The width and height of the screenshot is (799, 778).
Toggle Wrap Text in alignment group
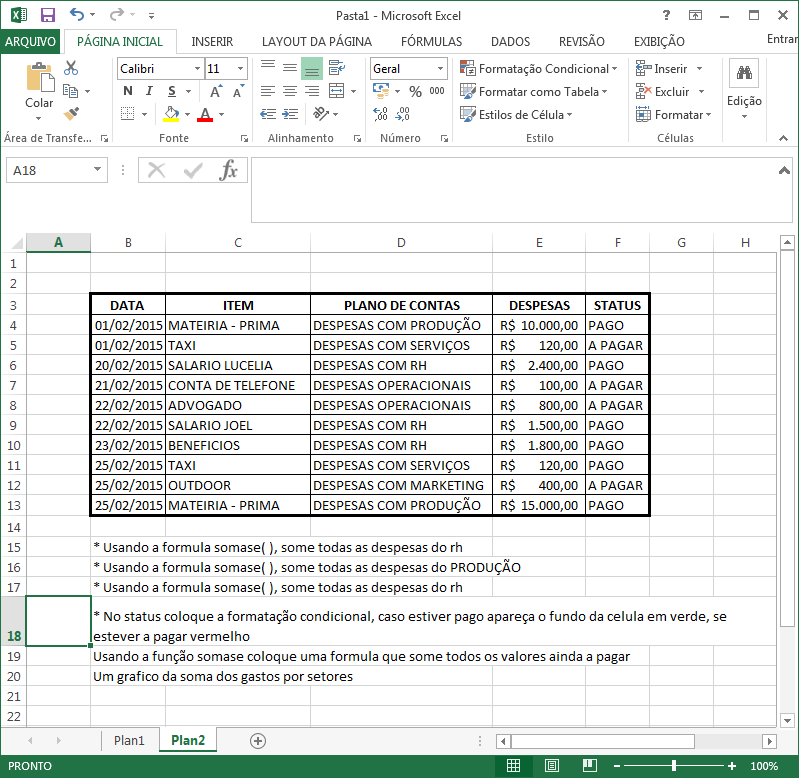point(336,68)
